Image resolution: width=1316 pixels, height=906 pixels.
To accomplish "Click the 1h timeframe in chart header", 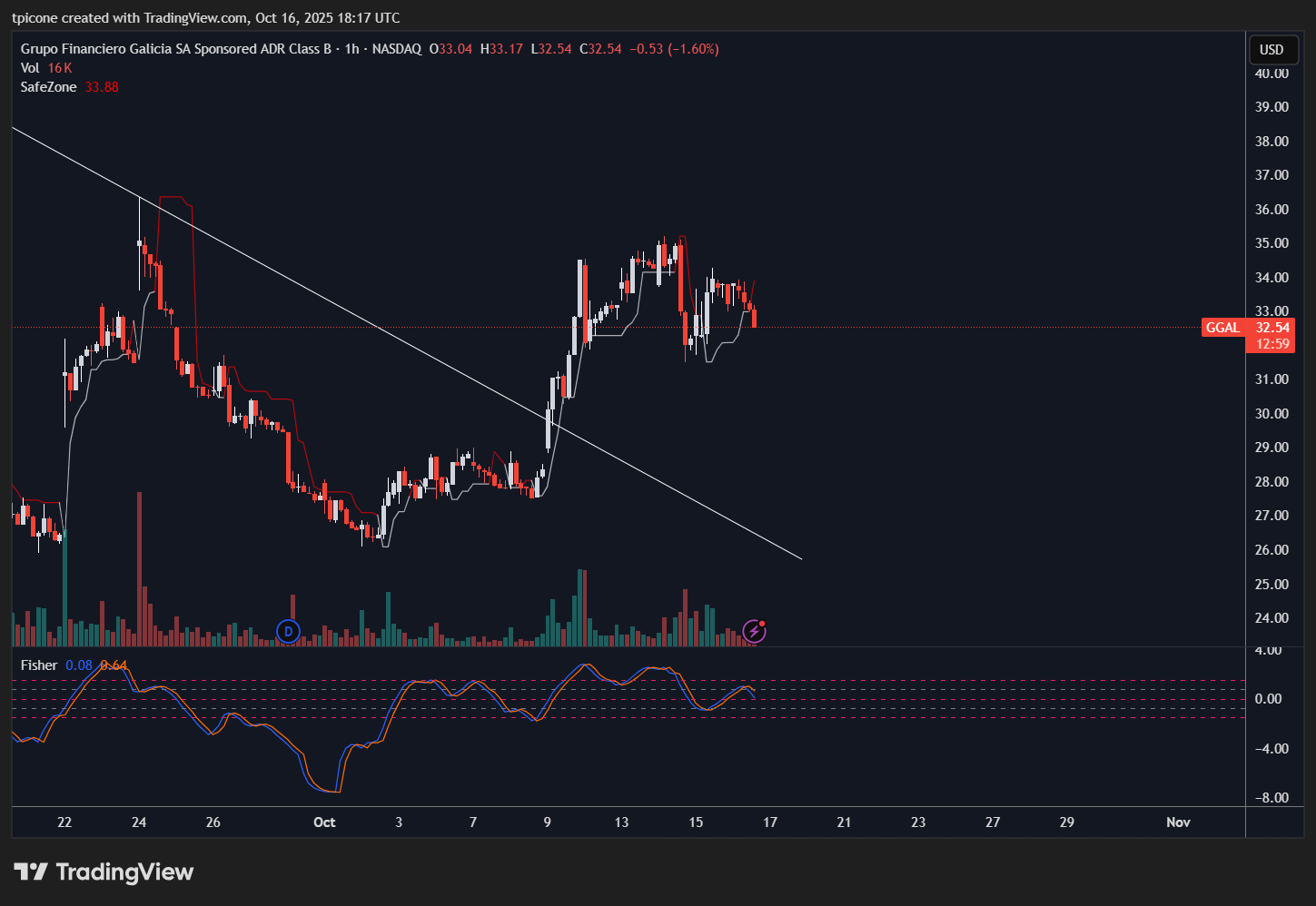I will coord(351,49).
